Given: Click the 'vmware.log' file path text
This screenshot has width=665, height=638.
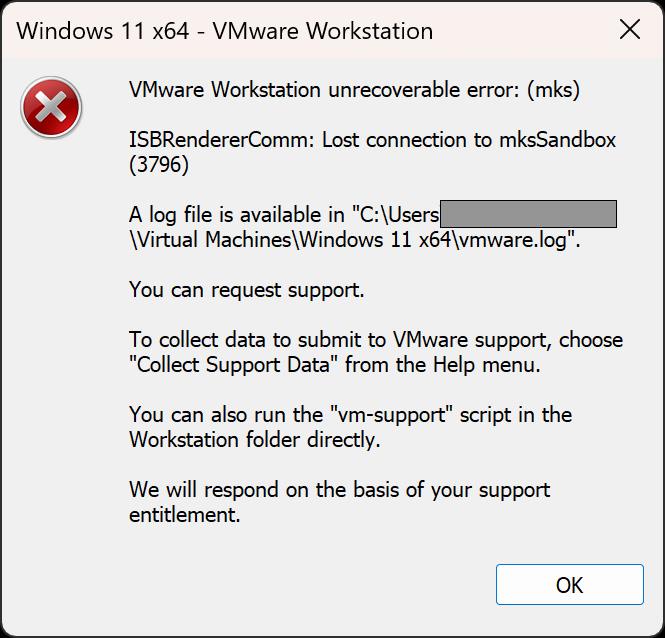Looking at the screenshot, I should click(x=514, y=240).
